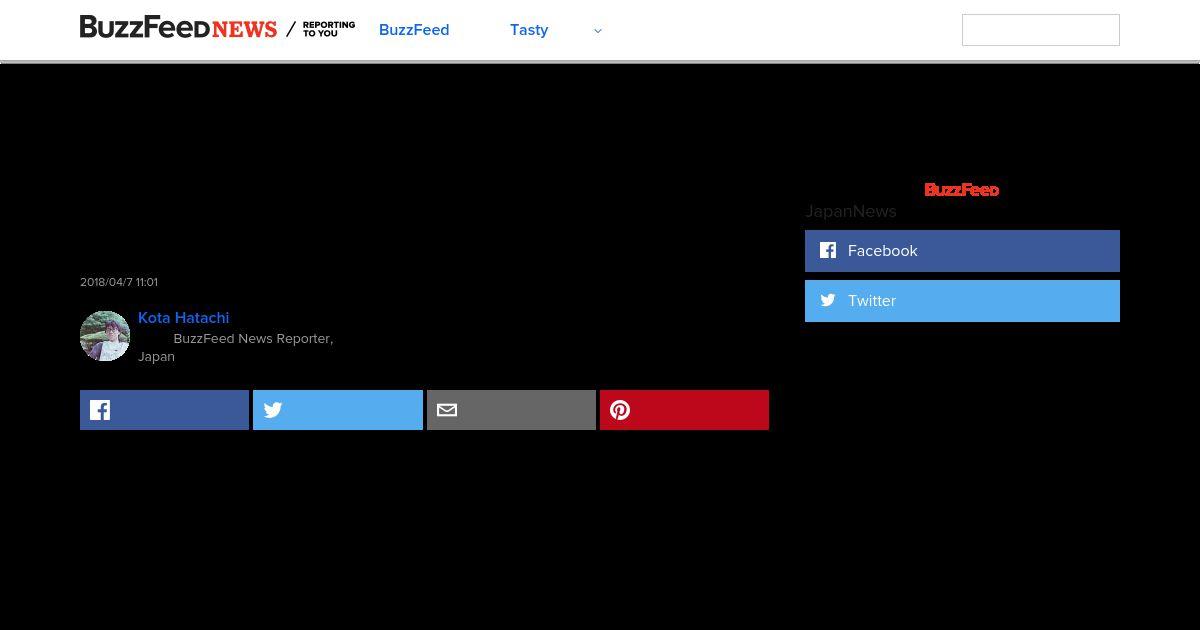Click the JapanNews sidebar text

pyautogui.click(x=851, y=211)
